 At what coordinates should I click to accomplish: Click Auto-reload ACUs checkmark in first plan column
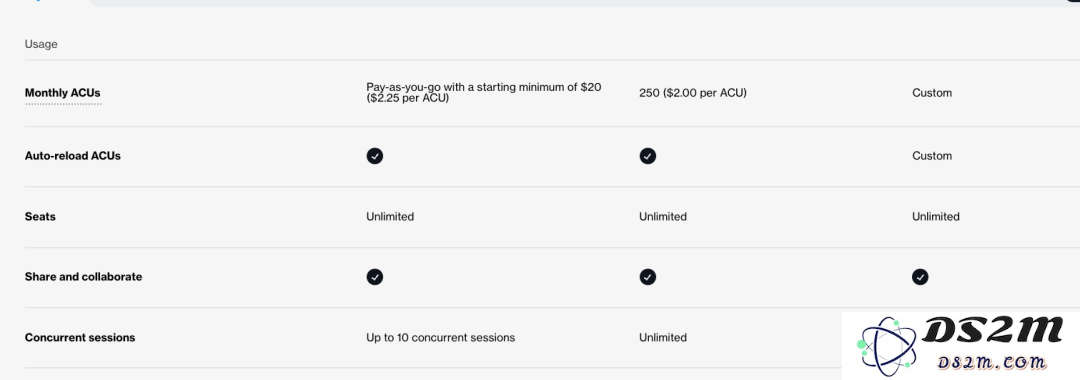coord(375,156)
